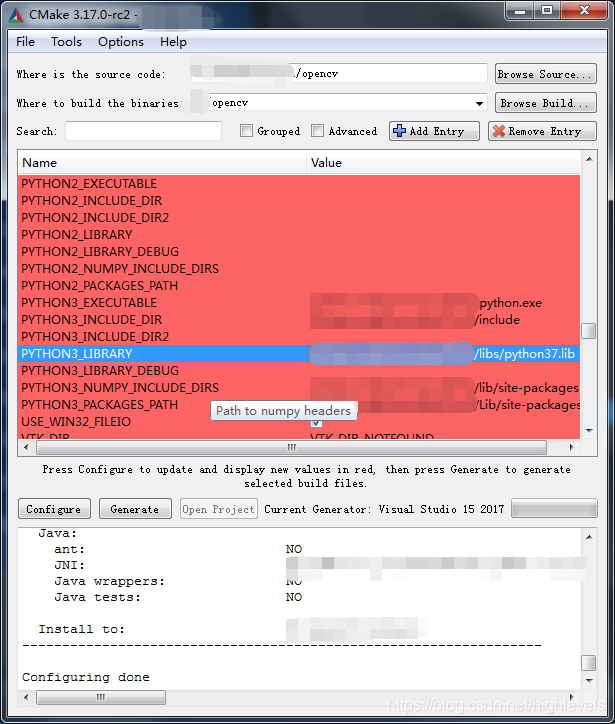615x724 pixels.
Task: Click the Open Project button
Action: [218, 509]
